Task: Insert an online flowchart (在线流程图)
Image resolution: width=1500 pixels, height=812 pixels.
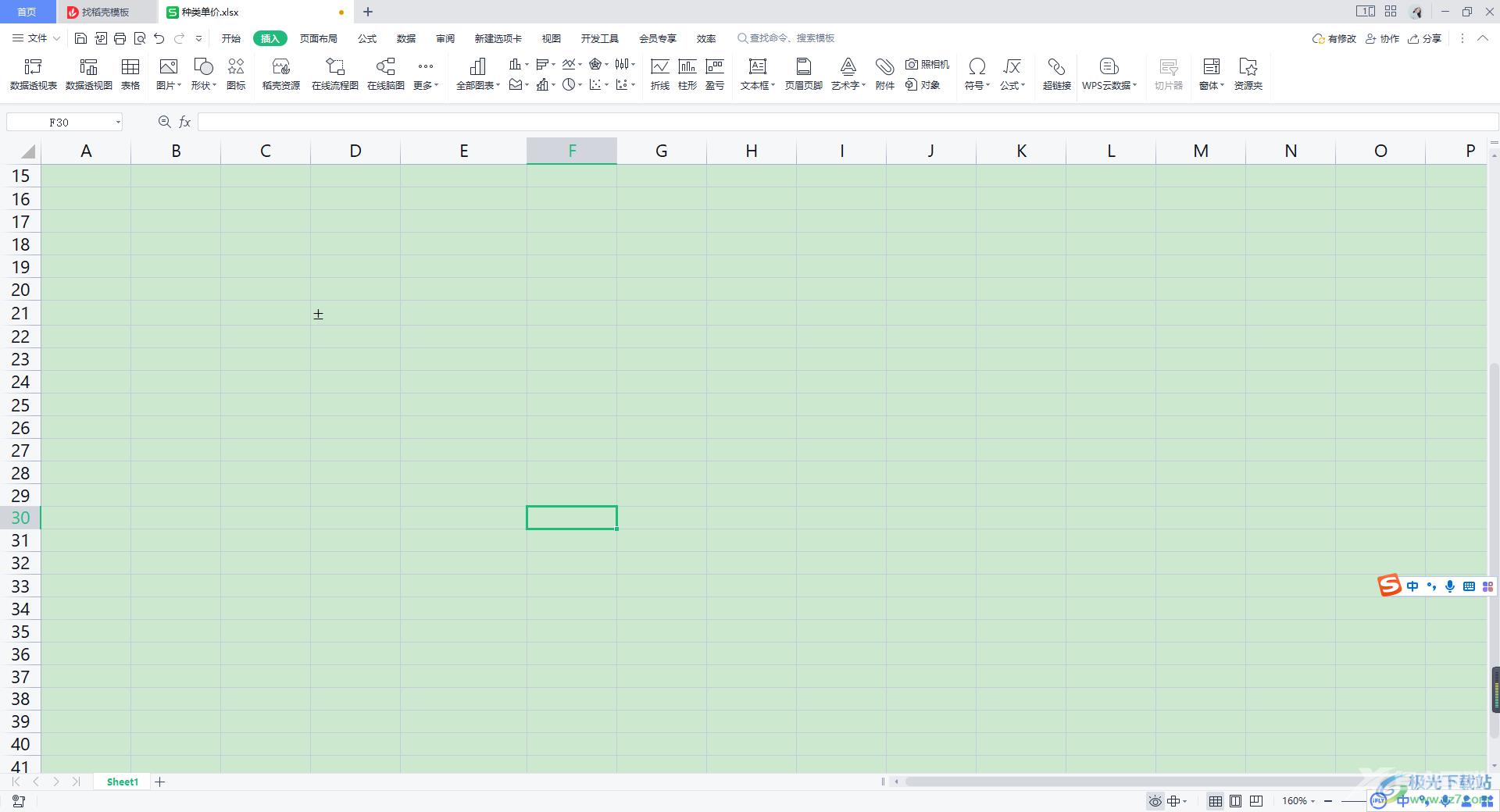Action: coord(335,74)
